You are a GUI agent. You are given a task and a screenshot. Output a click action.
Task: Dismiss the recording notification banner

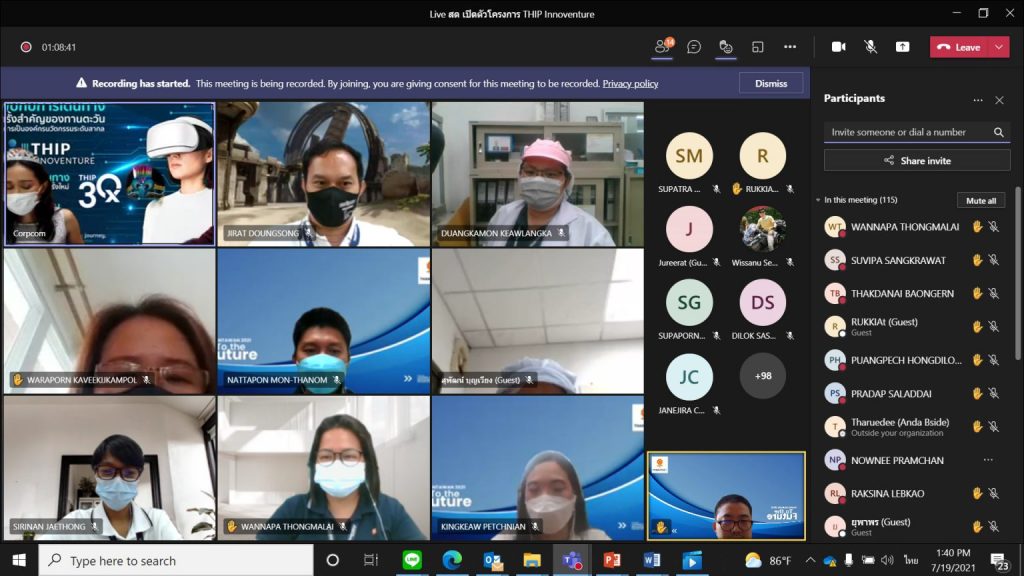771,84
